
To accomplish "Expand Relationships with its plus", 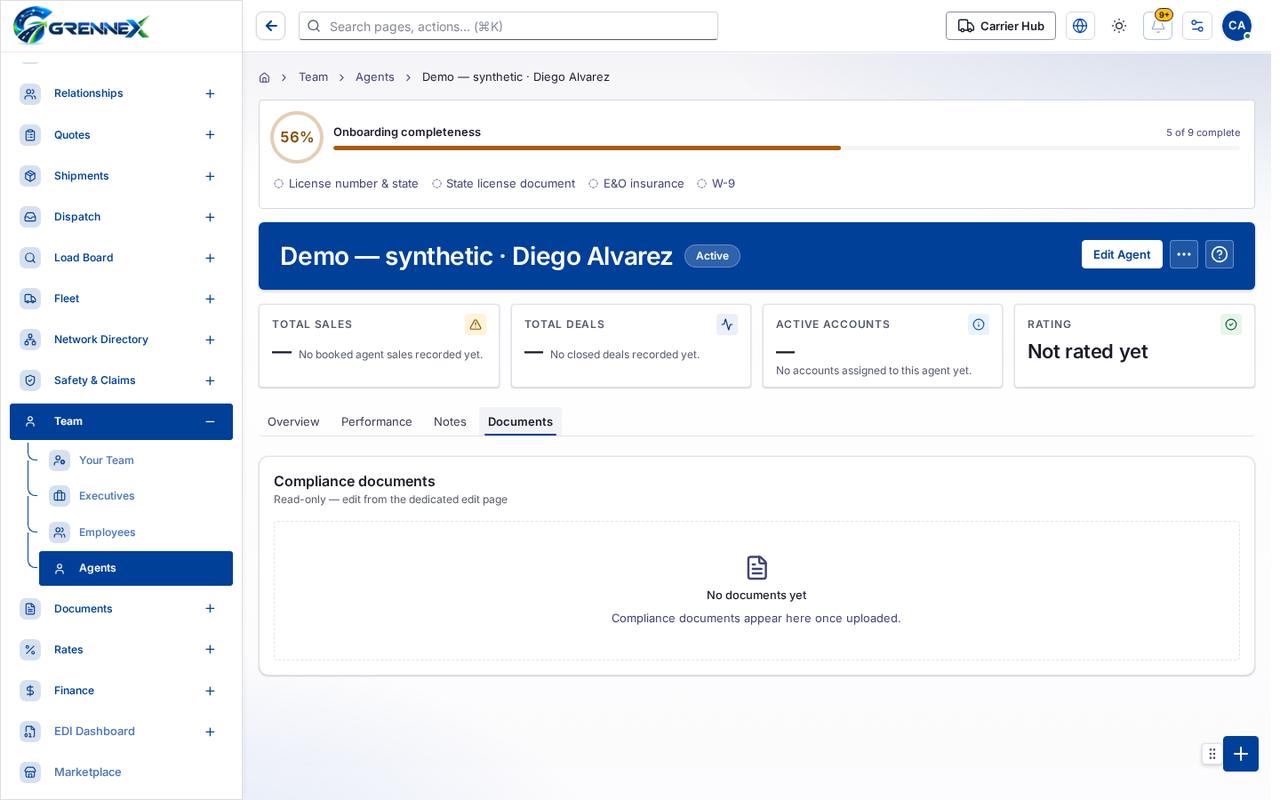I will 210,93.
